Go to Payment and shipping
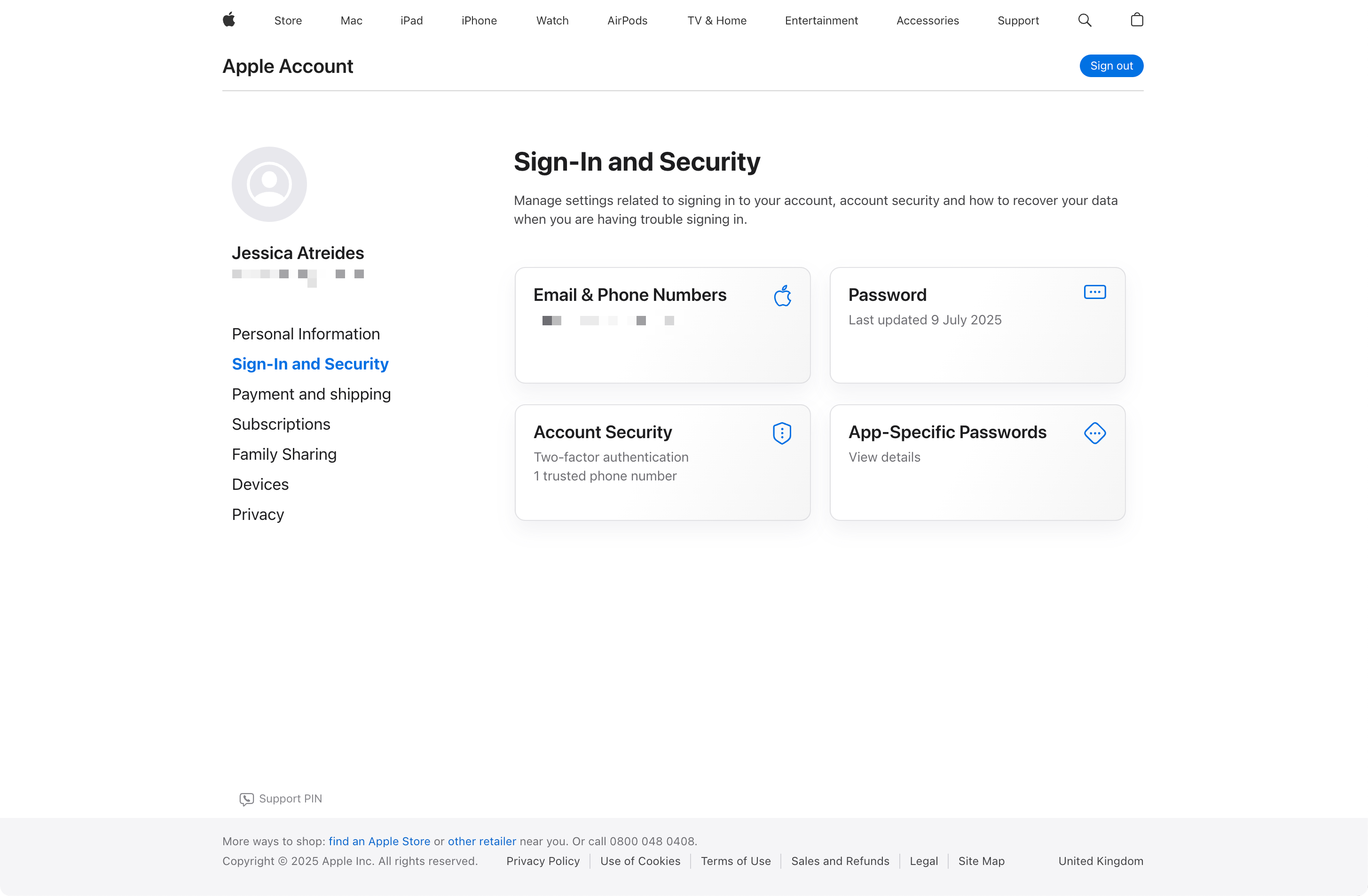 (311, 394)
